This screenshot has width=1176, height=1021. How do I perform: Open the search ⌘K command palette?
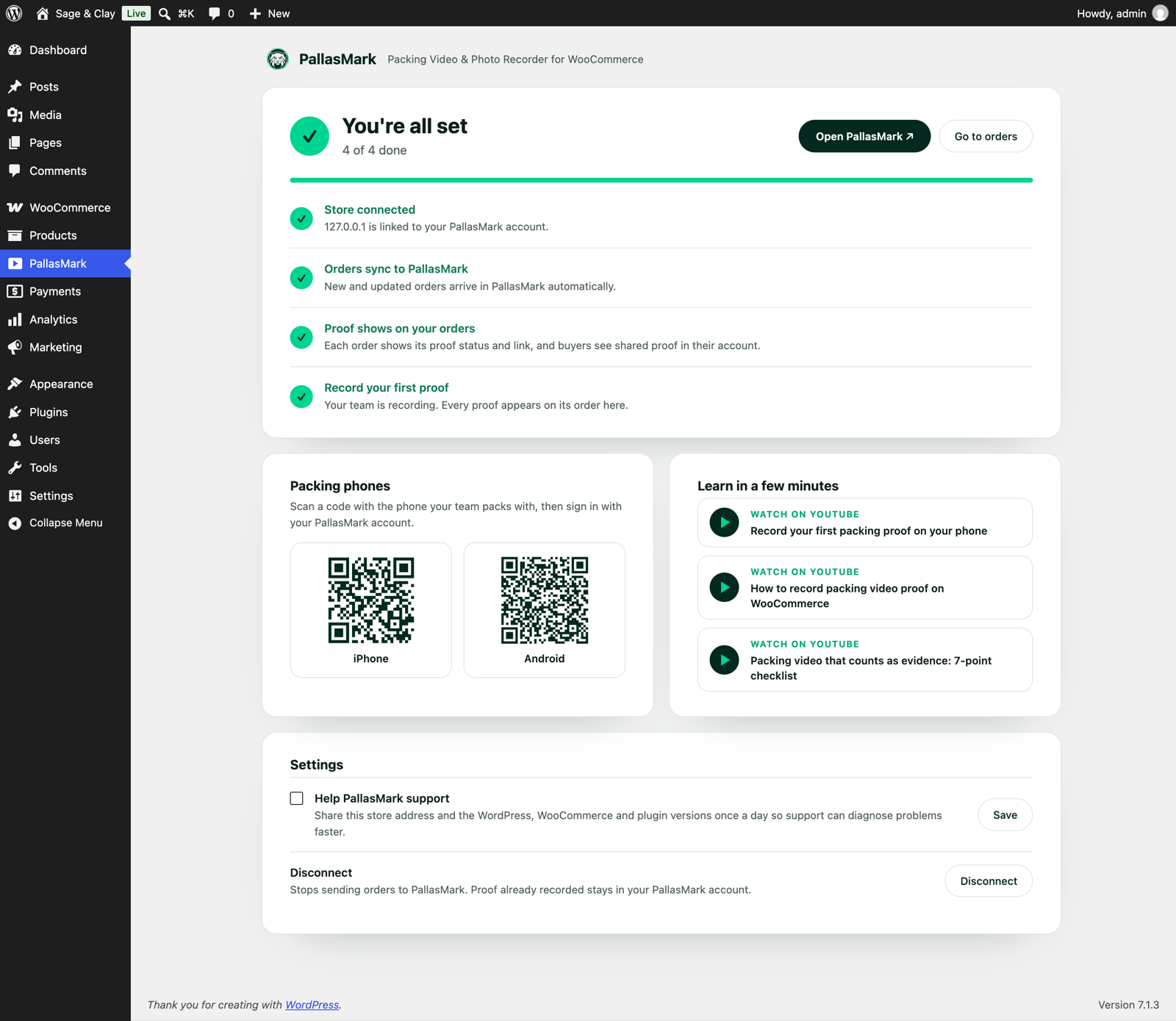176,13
